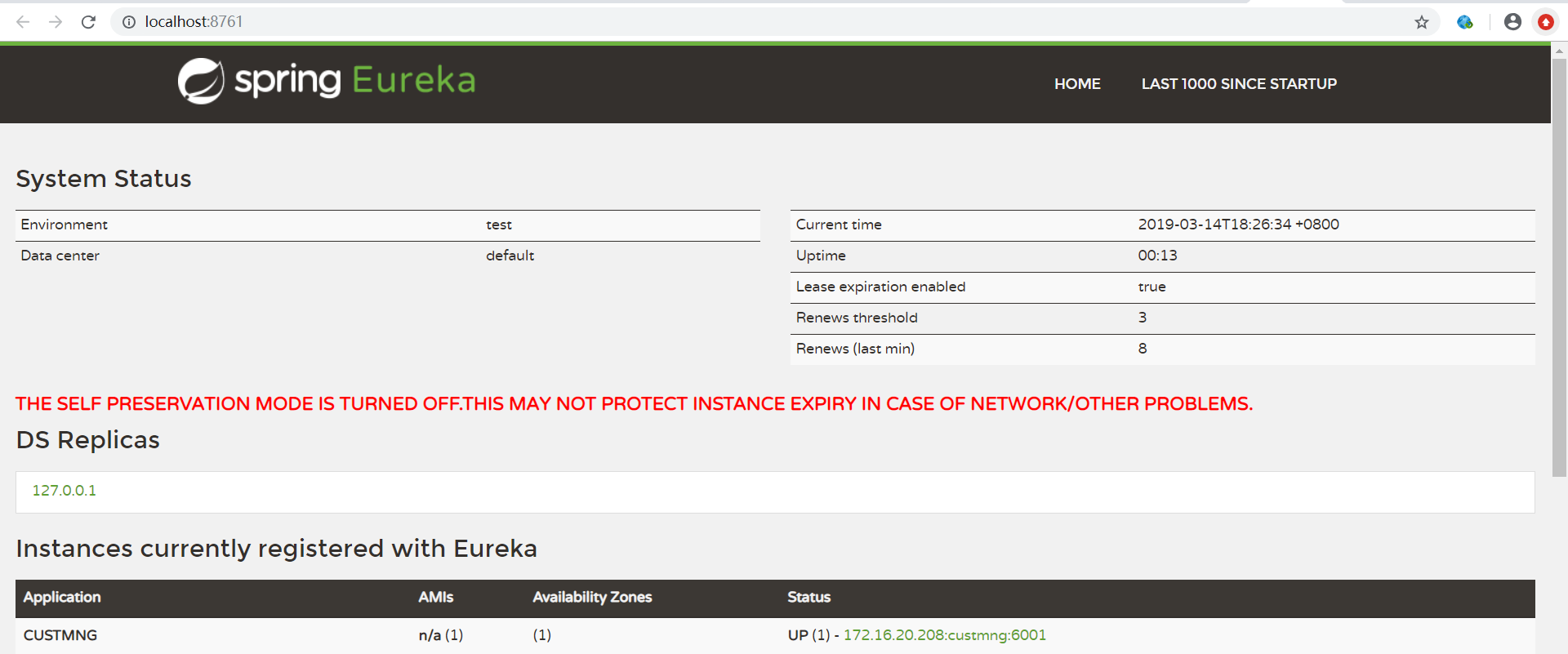Click the Spring Eureka logo
The height and width of the screenshot is (654, 1568).
pyautogui.click(x=327, y=81)
